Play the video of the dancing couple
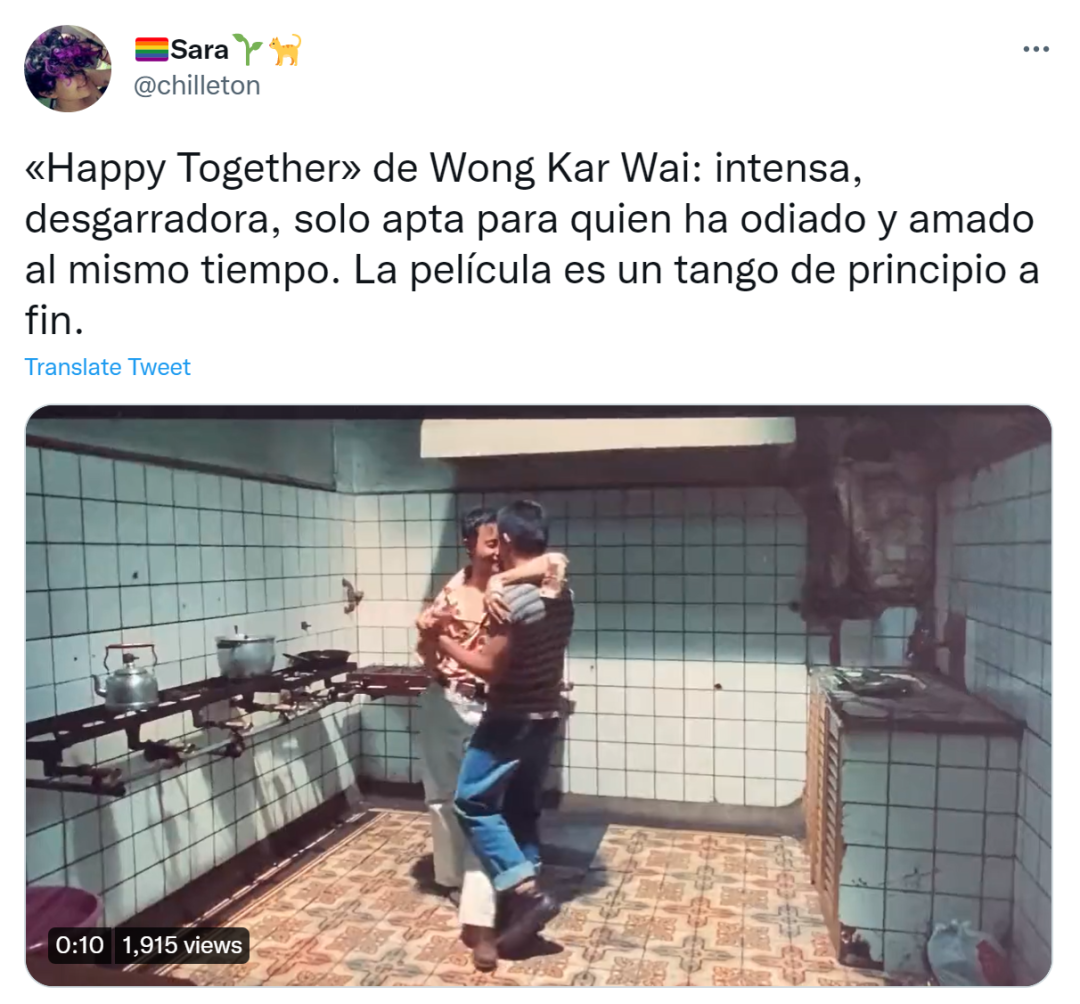Image resolution: width=1080 pixels, height=1004 pixels. [539, 696]
